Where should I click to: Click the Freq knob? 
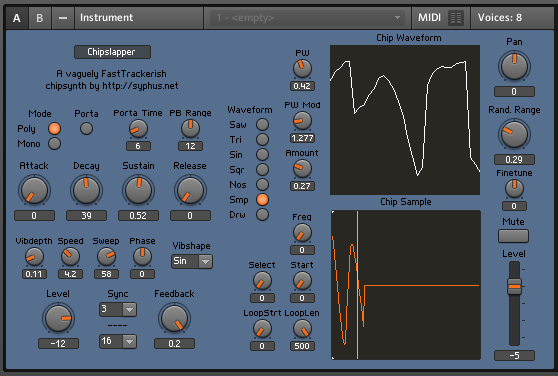point(302,233)
